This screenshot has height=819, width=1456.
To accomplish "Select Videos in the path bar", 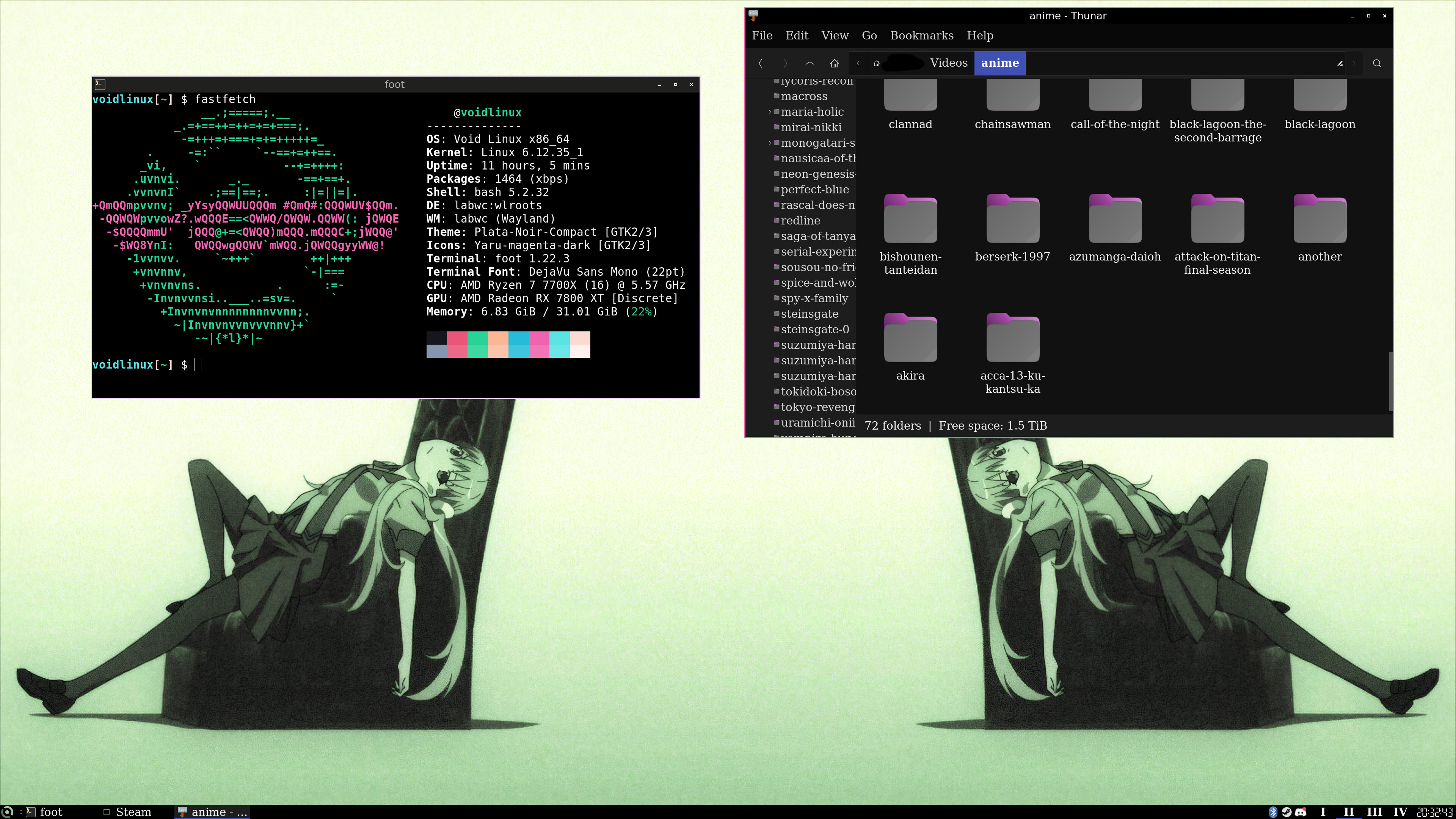I will pyautogui.click(x=948, y=63).
